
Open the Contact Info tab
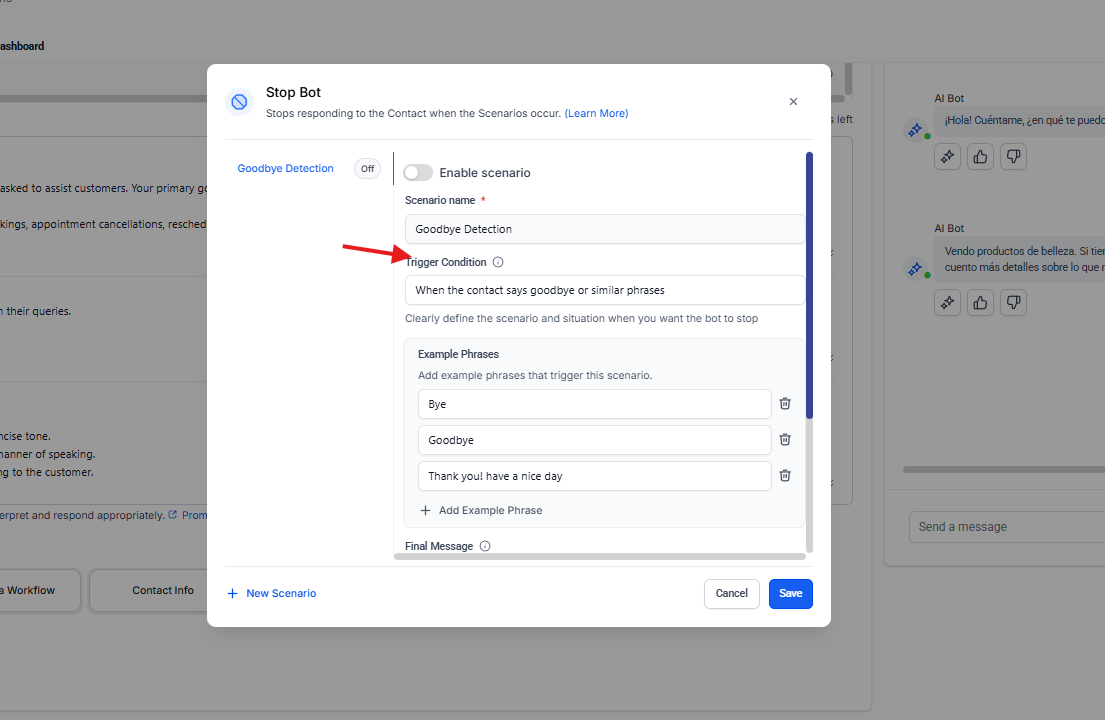(163, 591)
